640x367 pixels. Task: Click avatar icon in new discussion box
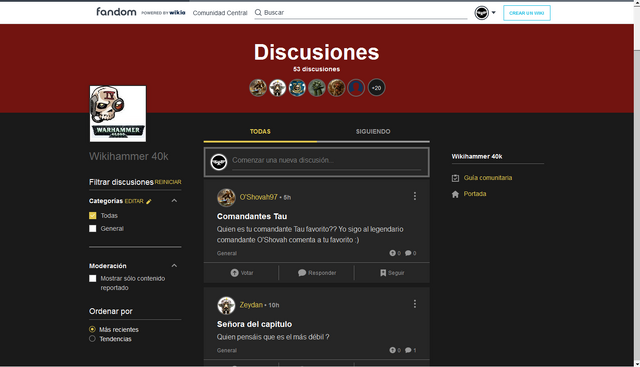point(219,162)
